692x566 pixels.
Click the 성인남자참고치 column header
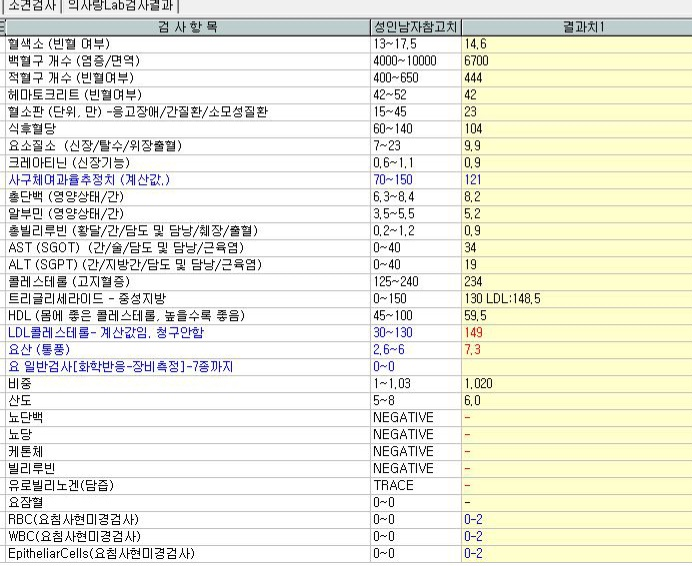tap(415, 27)
